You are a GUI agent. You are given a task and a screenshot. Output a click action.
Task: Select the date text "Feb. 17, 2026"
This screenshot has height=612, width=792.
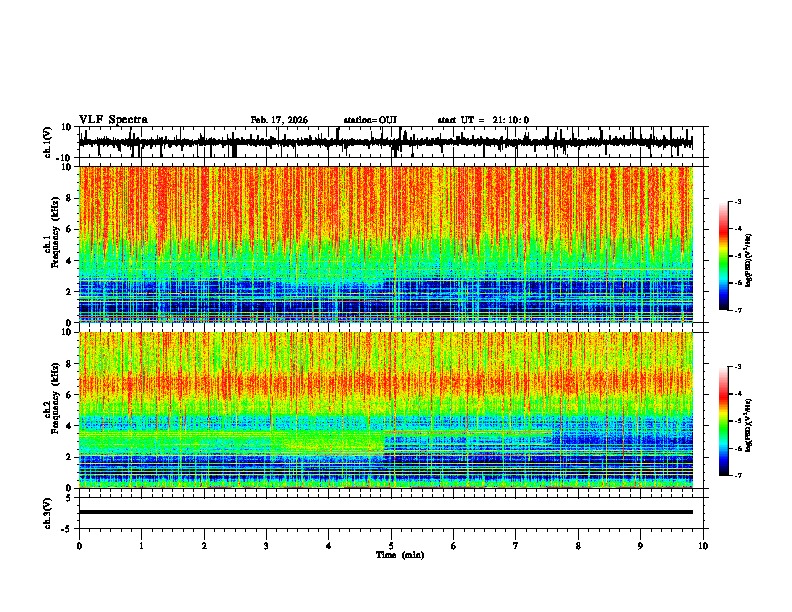(x=279, y=120)
